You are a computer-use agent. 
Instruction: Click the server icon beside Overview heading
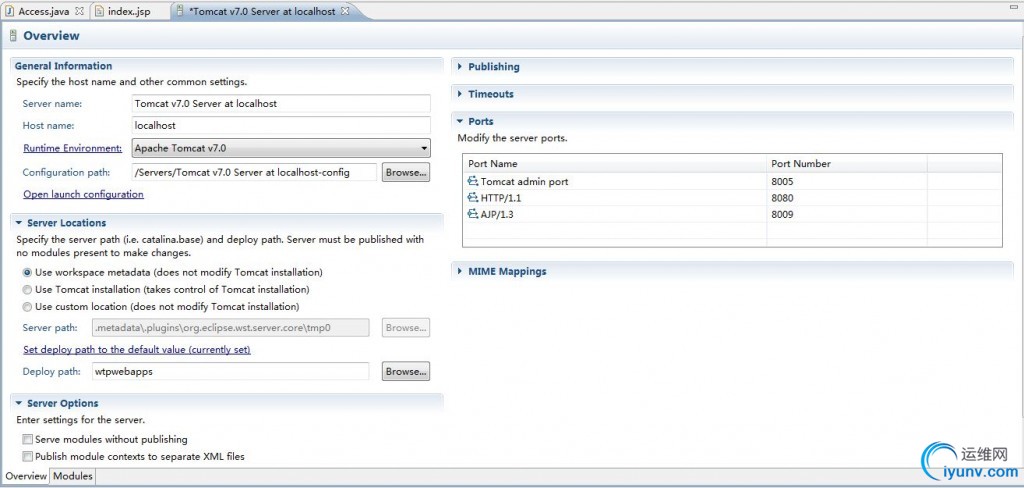click(12, 37)
